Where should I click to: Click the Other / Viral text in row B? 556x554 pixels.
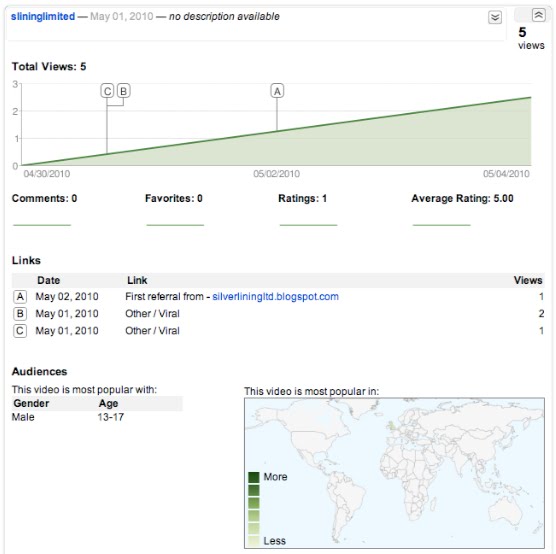(152, 314)
